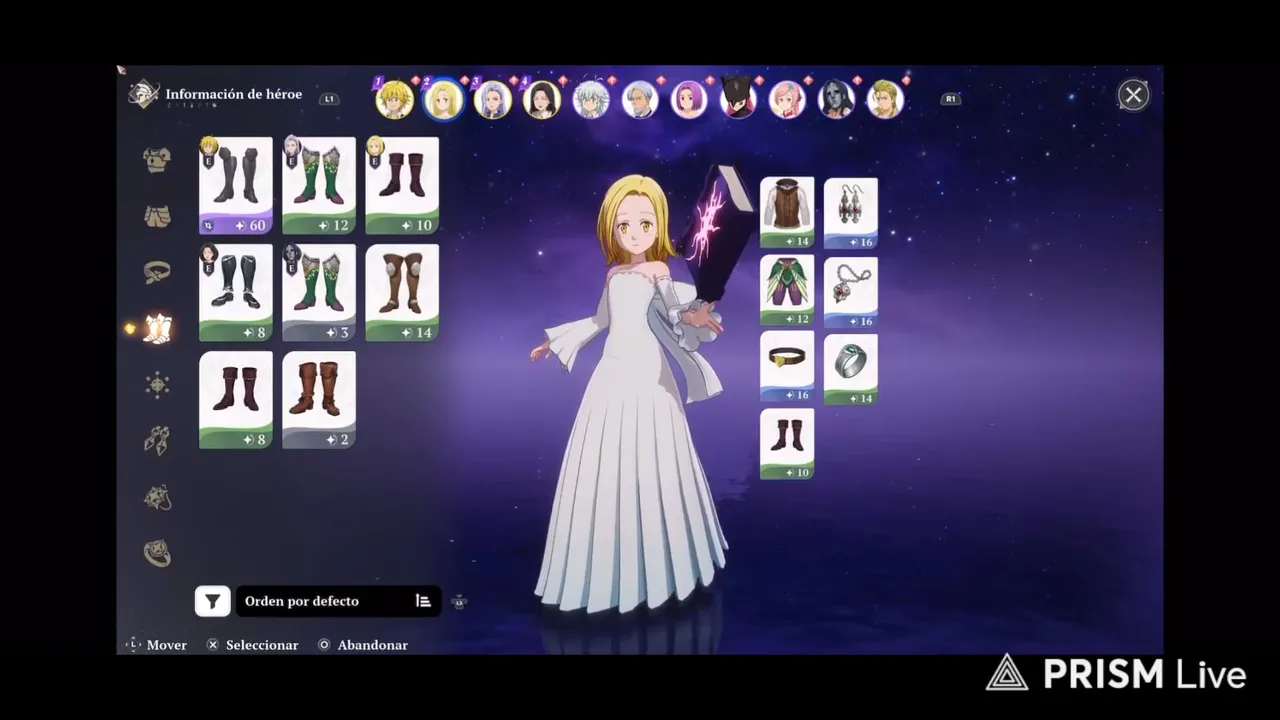Click the Abandonar prompt
1280x720 pixels.
[363, 645]
